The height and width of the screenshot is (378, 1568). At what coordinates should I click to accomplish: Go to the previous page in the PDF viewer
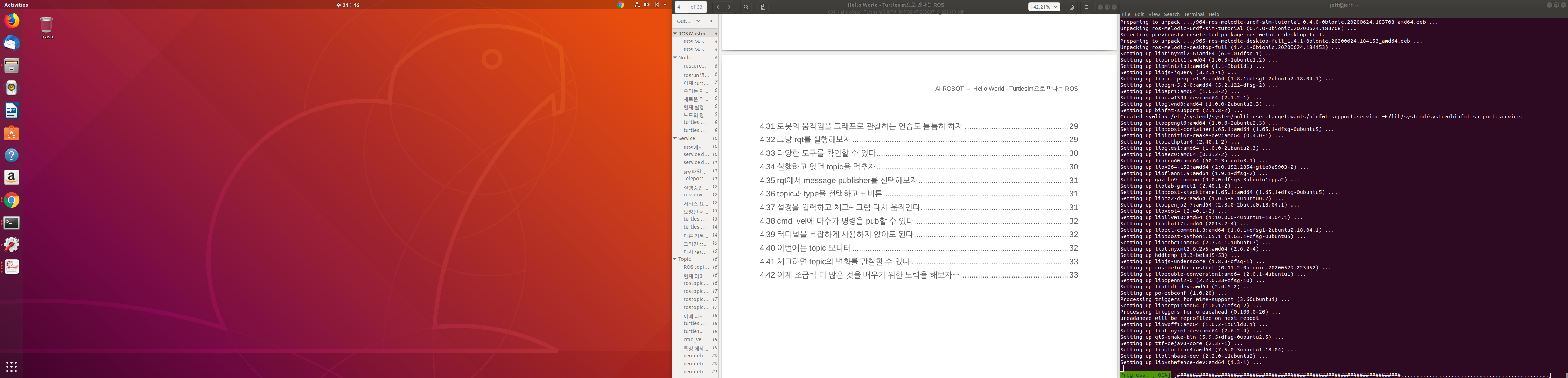pos(718,7)
